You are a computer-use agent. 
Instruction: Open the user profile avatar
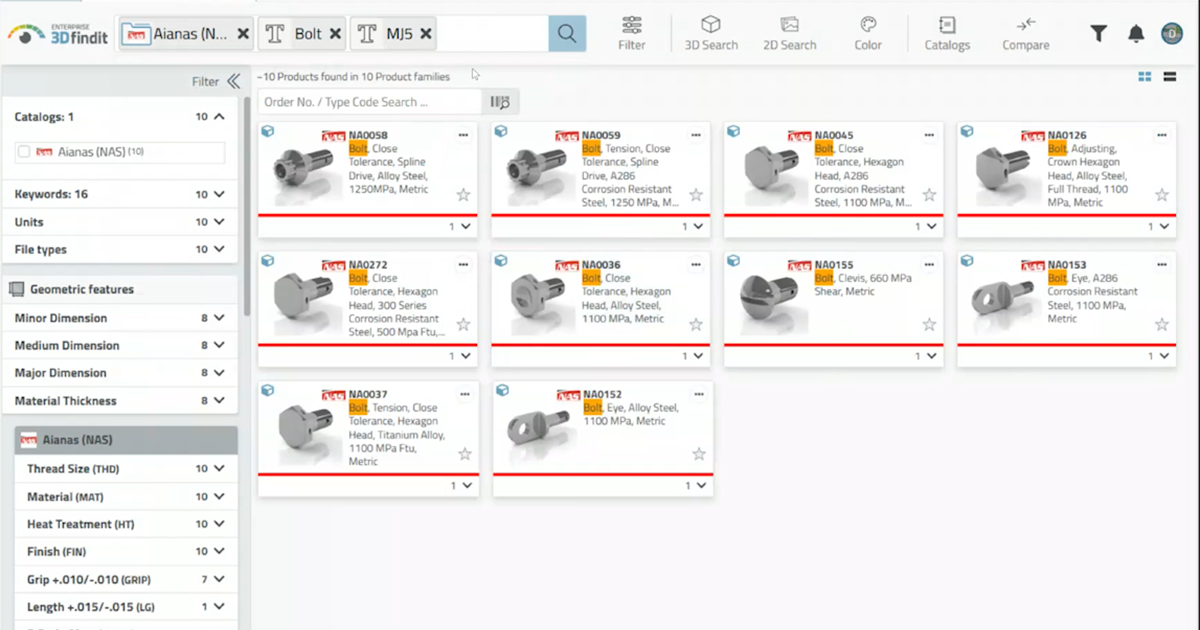click(1172, 34)
